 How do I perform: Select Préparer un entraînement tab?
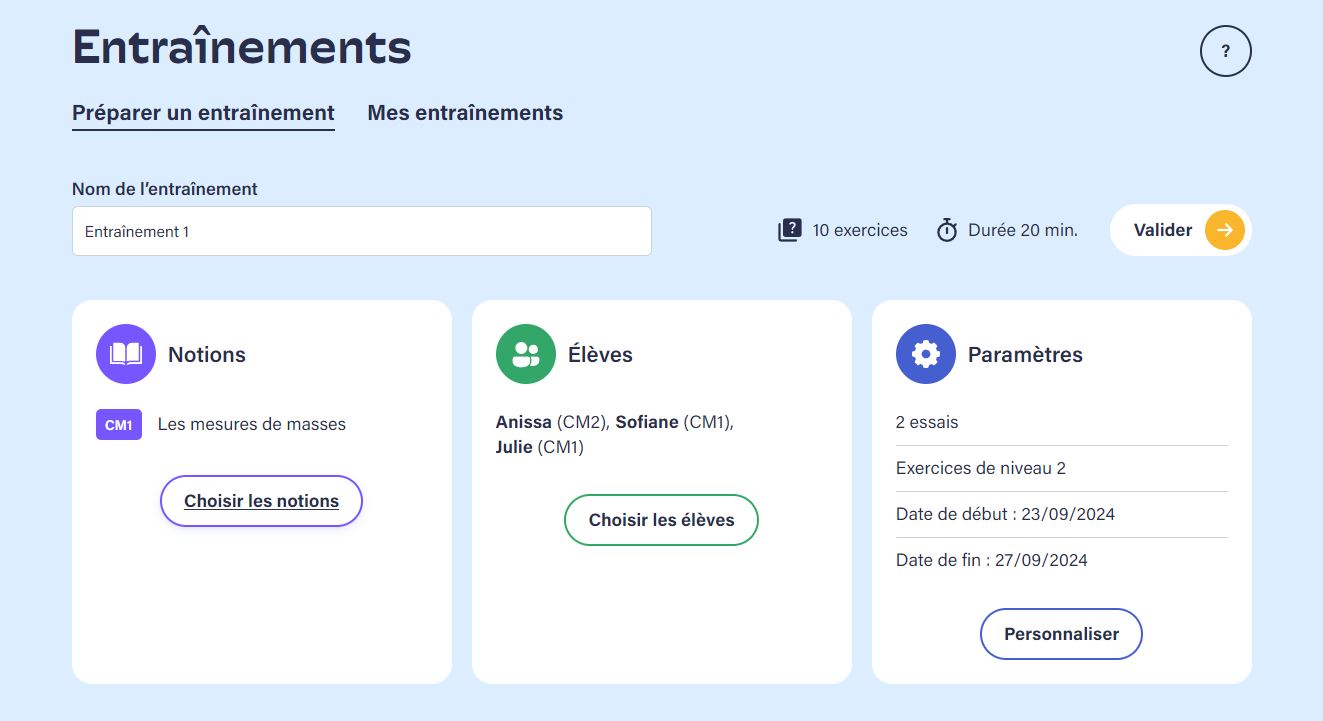pos(203,113)
